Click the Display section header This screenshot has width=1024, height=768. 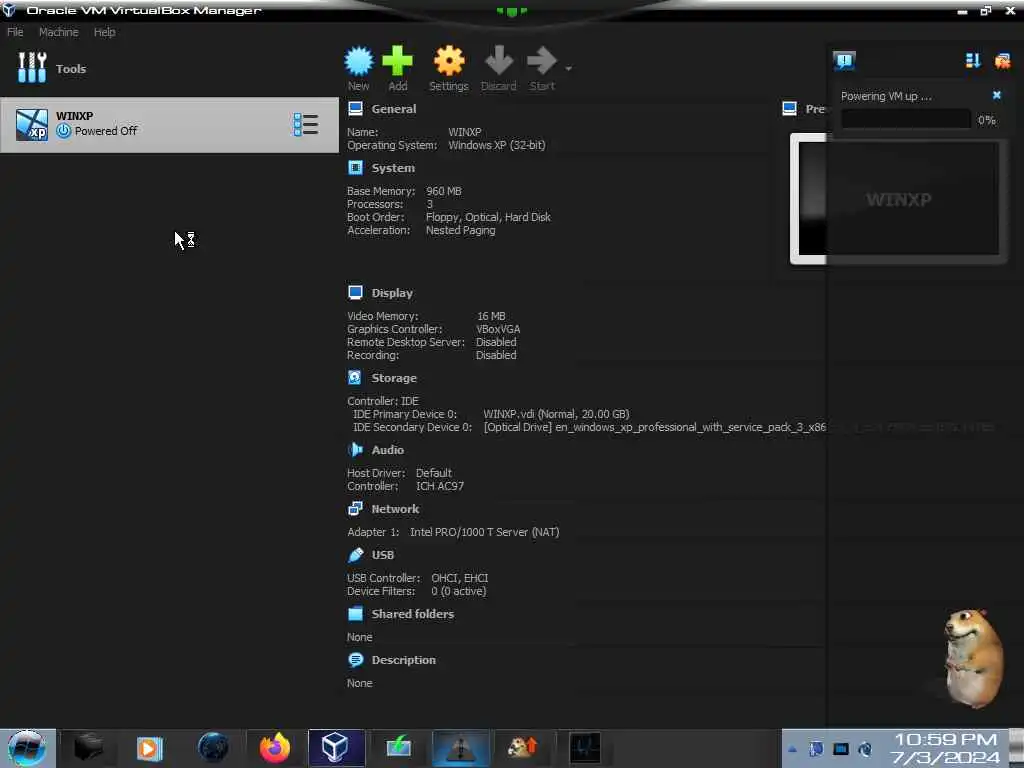(x=392, y=293)
